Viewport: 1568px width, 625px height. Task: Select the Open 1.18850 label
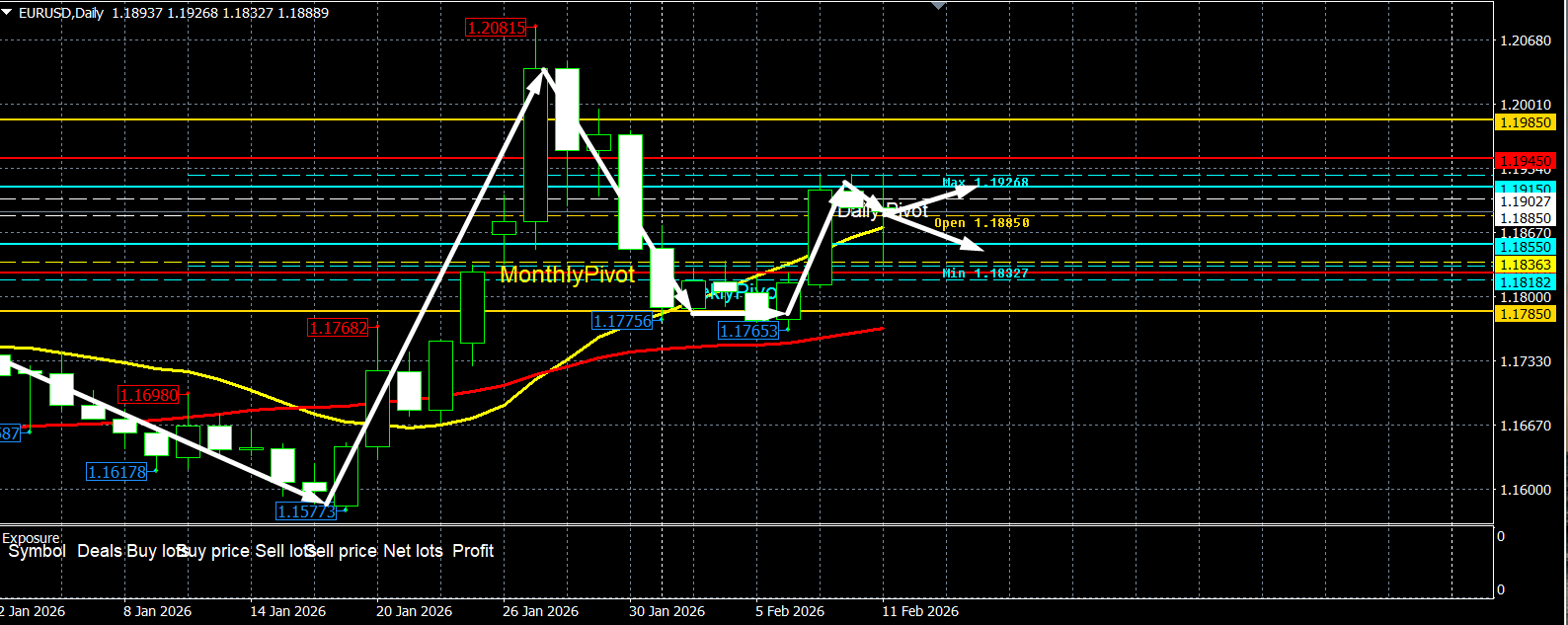tap(981, 223)
